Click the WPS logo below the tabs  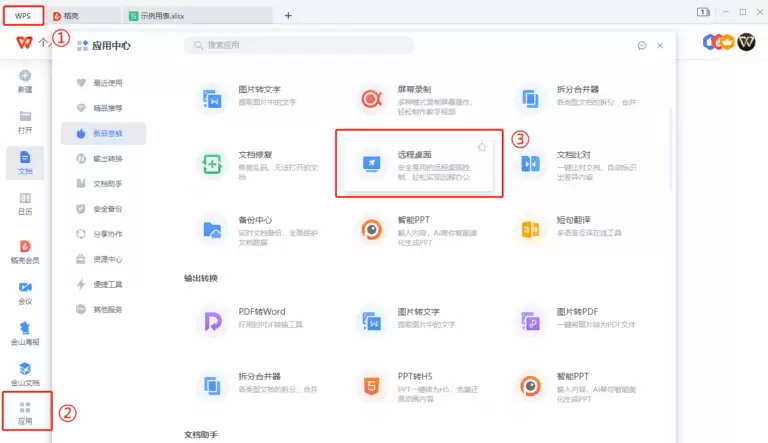click(24, 43)
